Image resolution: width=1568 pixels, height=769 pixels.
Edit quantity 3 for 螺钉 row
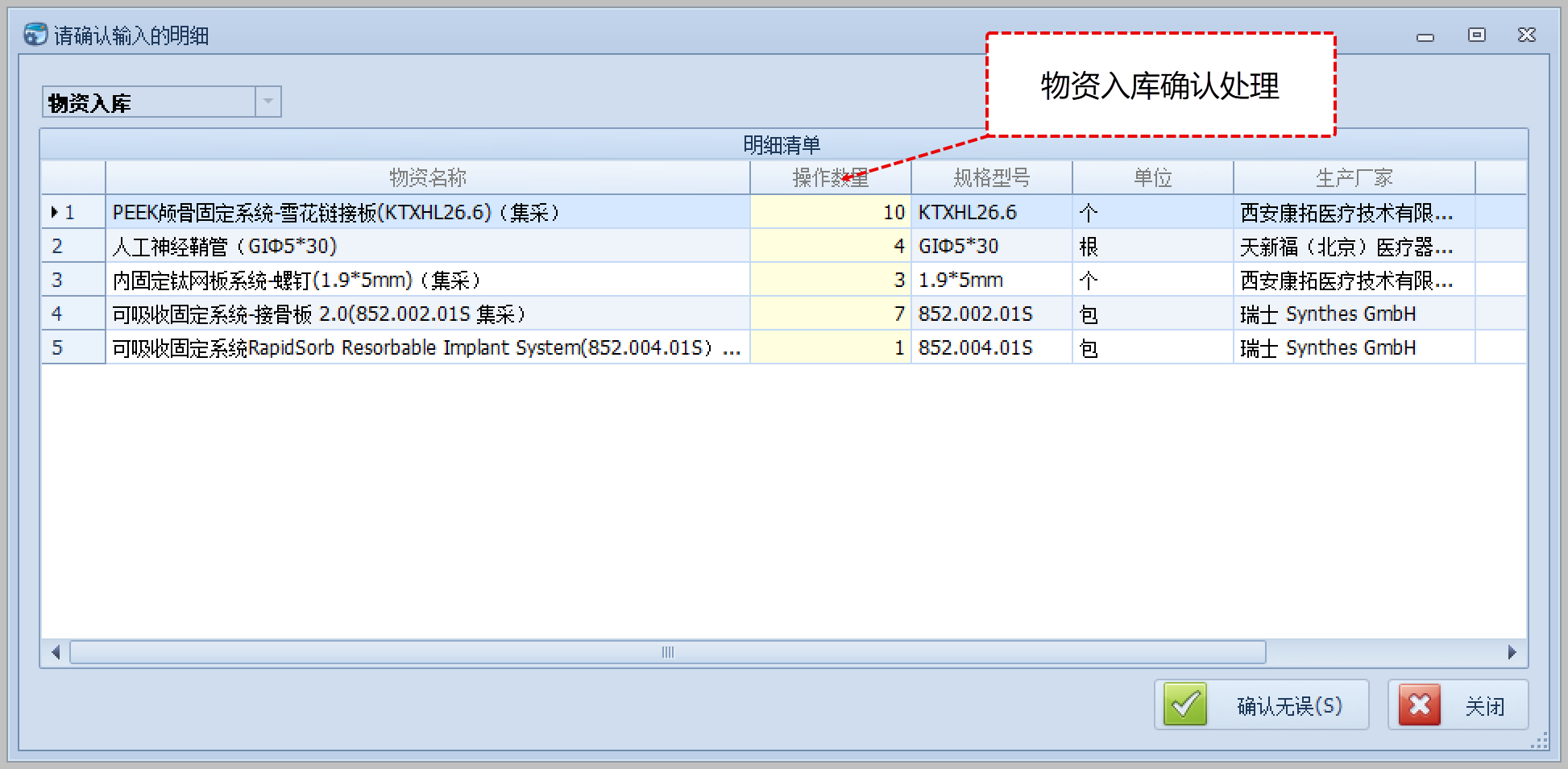(831, 280)
